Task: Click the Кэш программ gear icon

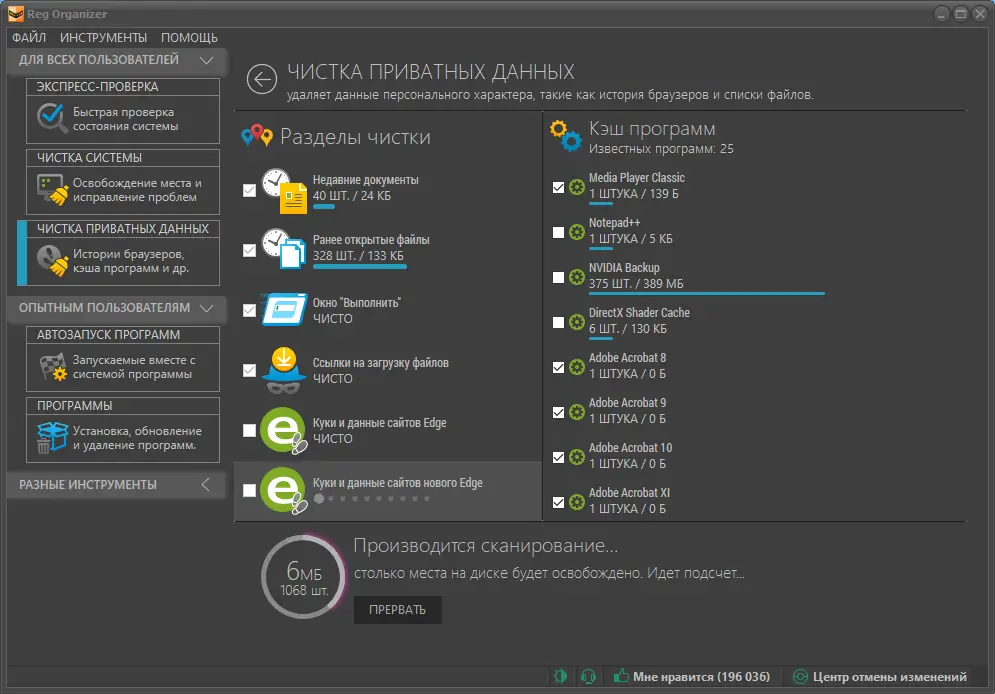Action: coord(566,136)
